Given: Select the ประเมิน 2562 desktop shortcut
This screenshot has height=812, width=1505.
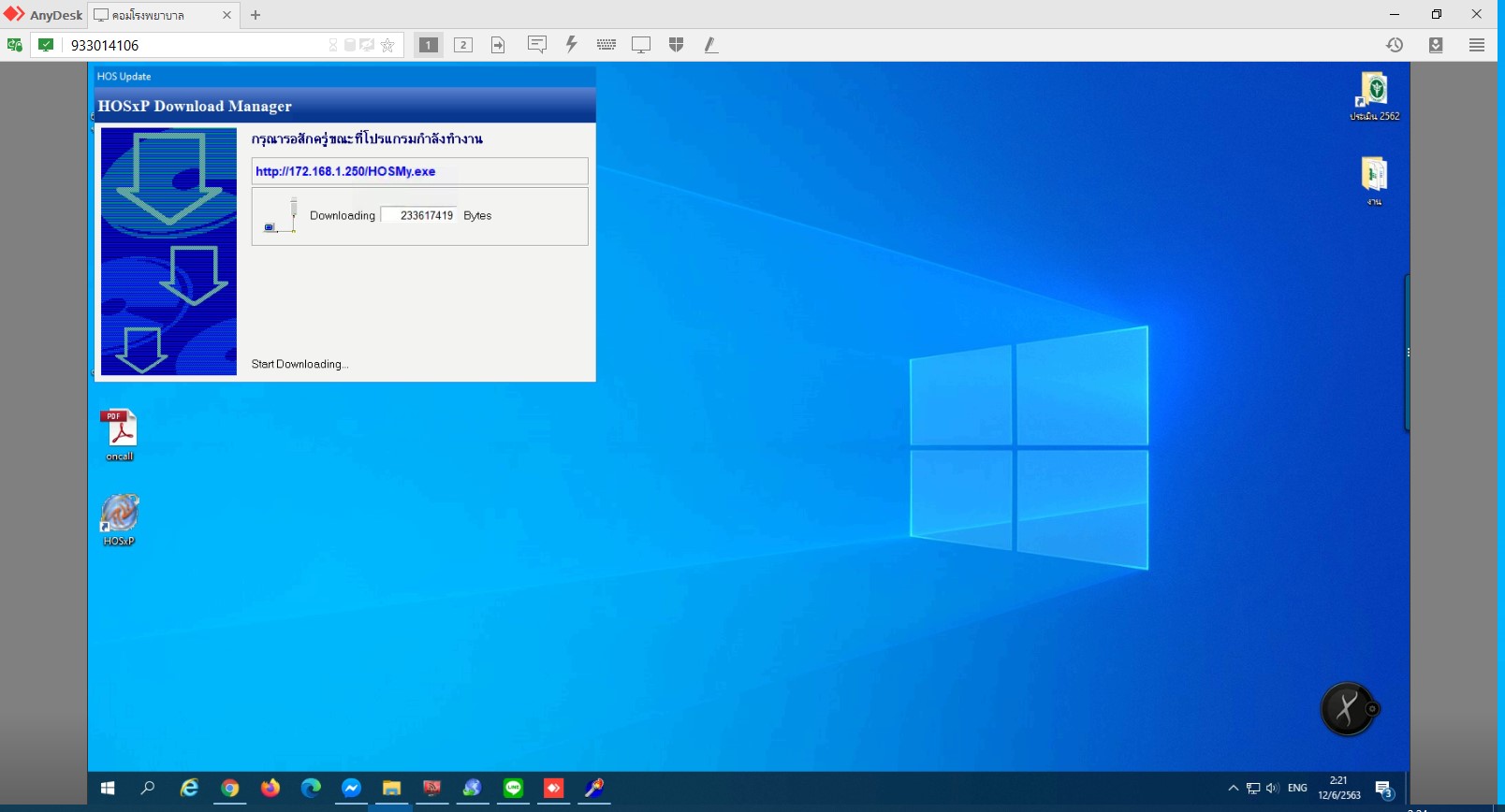Looking at the screenshot, I should pos(1374,96).
